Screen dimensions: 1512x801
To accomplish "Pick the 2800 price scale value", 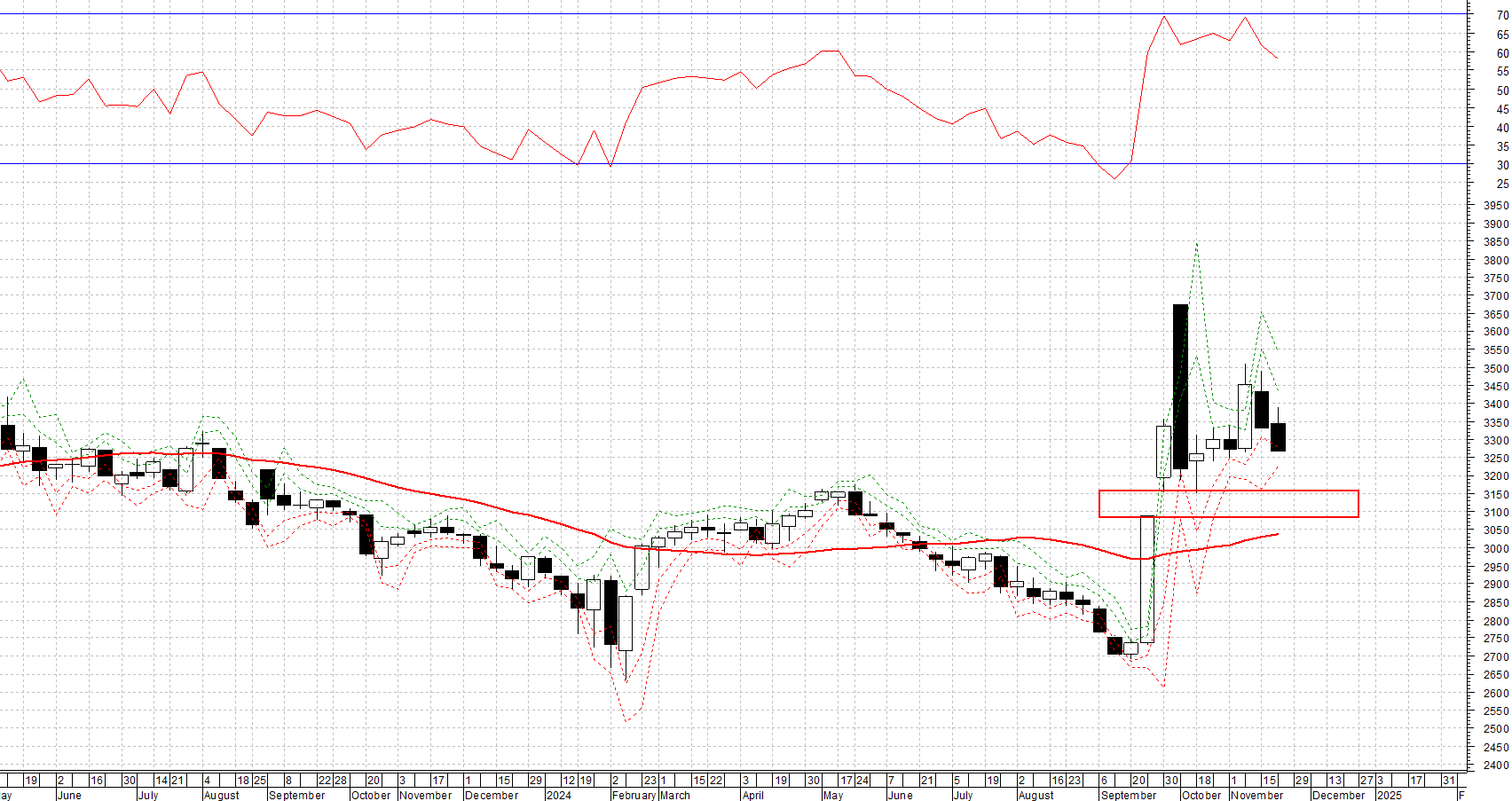I will coord(1495,622).
